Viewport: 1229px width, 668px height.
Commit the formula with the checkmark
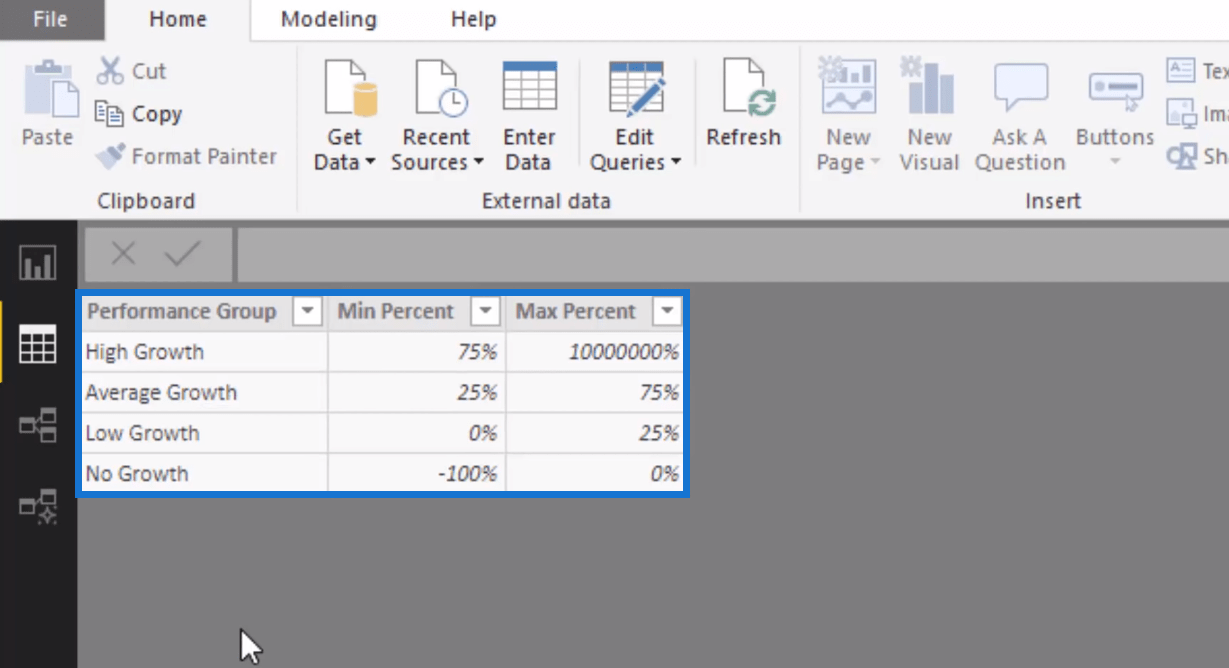coord(183,254)
